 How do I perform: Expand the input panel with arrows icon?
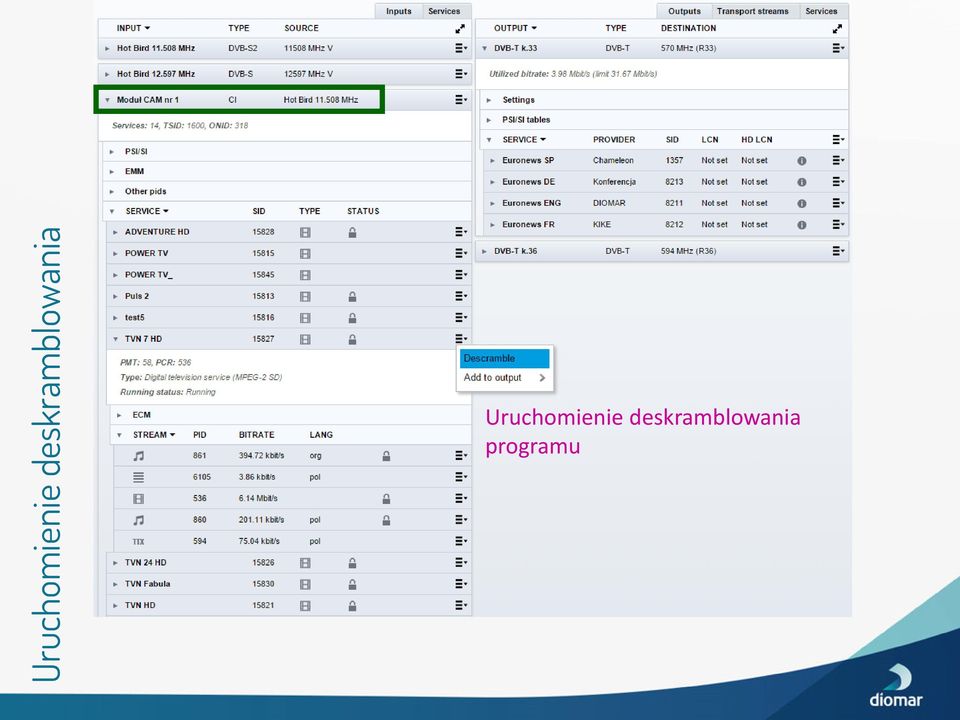point(460,28)
